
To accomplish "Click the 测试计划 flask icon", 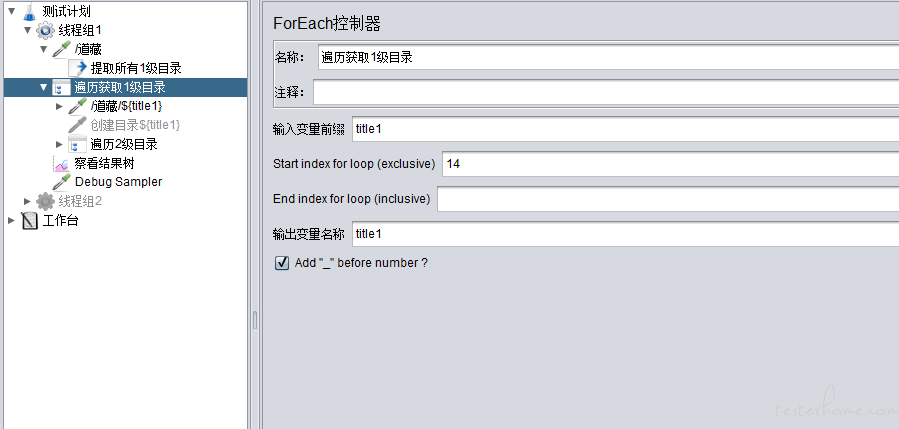I will coord(29,11).
